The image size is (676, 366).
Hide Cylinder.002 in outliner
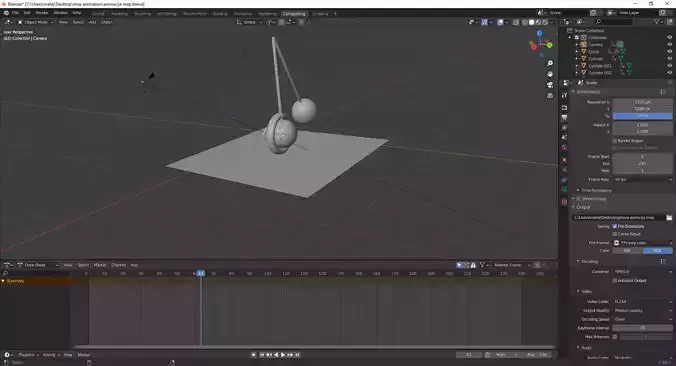pyautogui.click(x=670, y=73)
